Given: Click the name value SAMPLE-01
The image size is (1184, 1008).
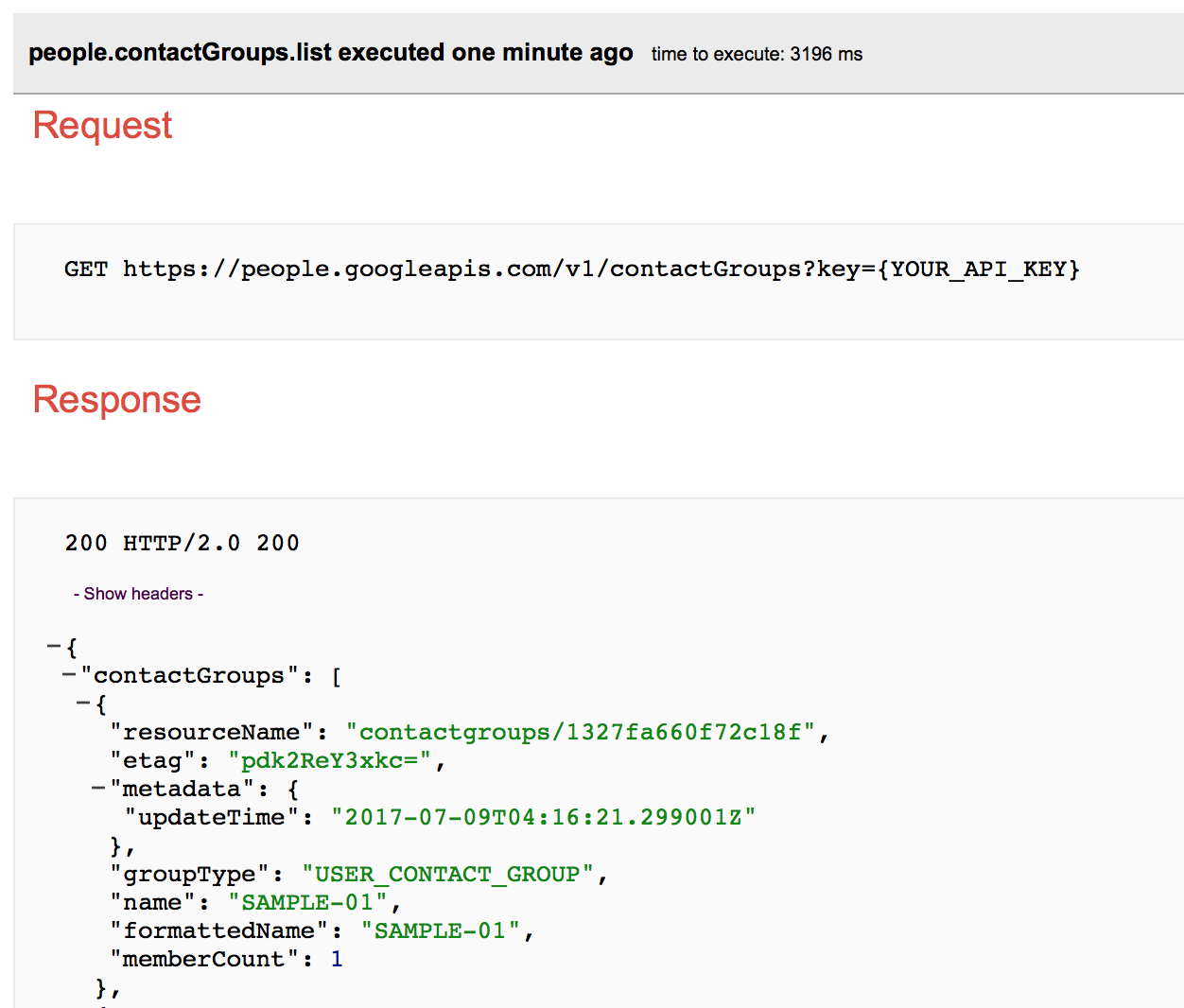Looking at the screenshot, I should click(307, 902).
